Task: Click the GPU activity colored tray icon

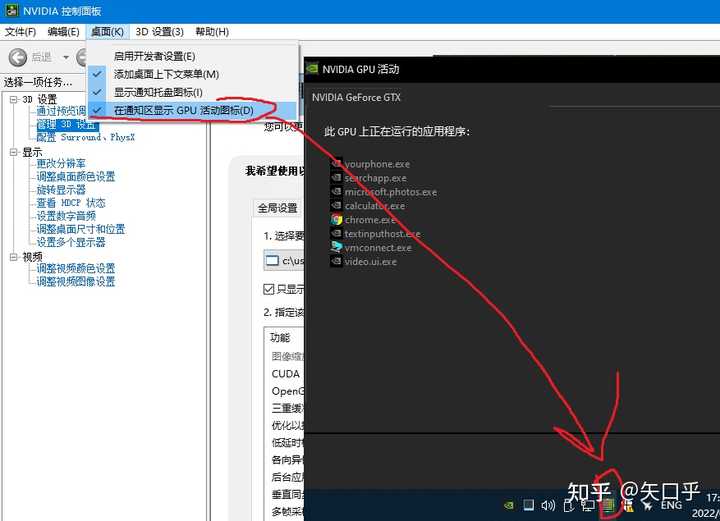Action: (609, 505)
